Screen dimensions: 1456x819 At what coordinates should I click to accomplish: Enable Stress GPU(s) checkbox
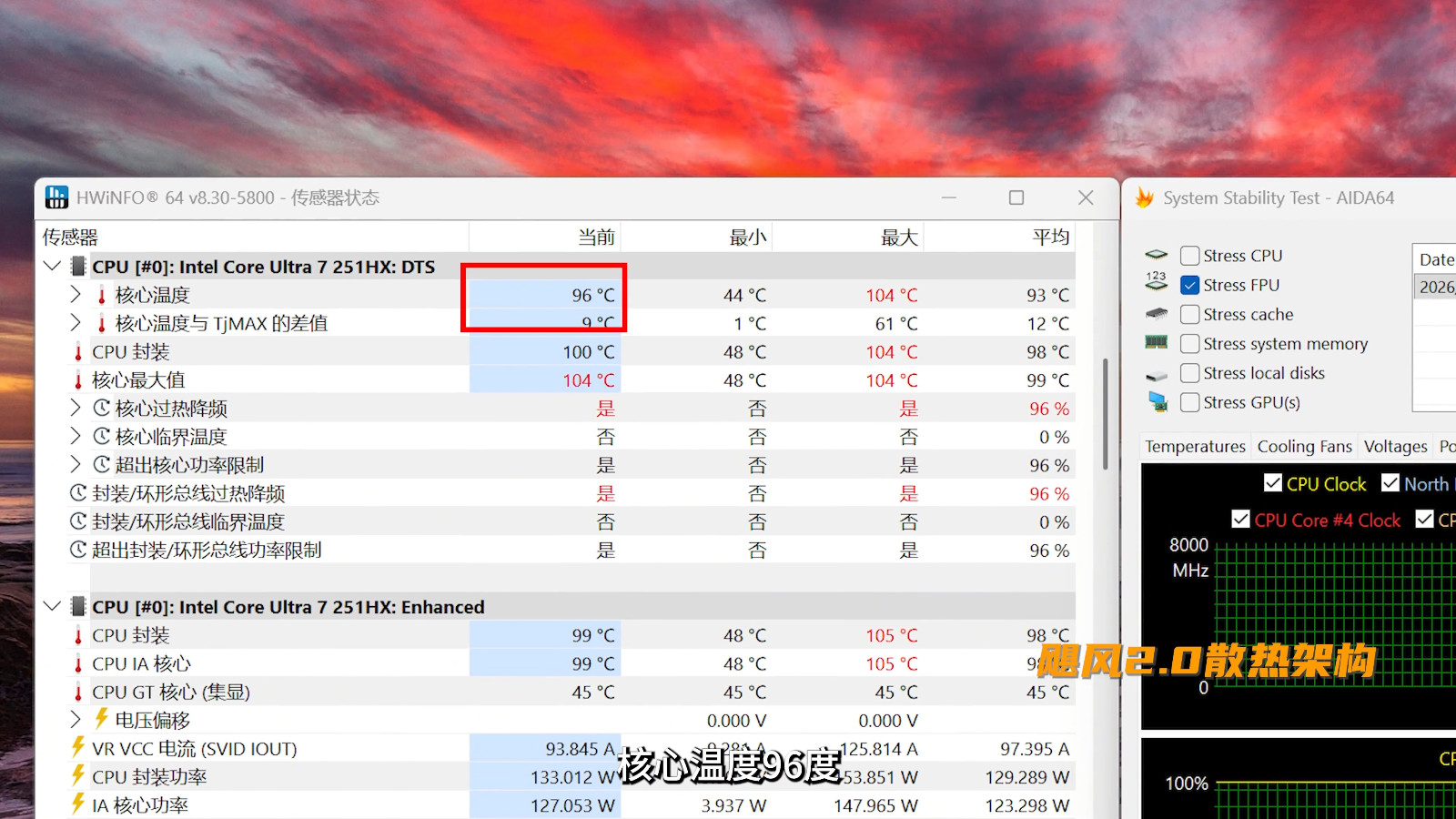[1189, 402]
